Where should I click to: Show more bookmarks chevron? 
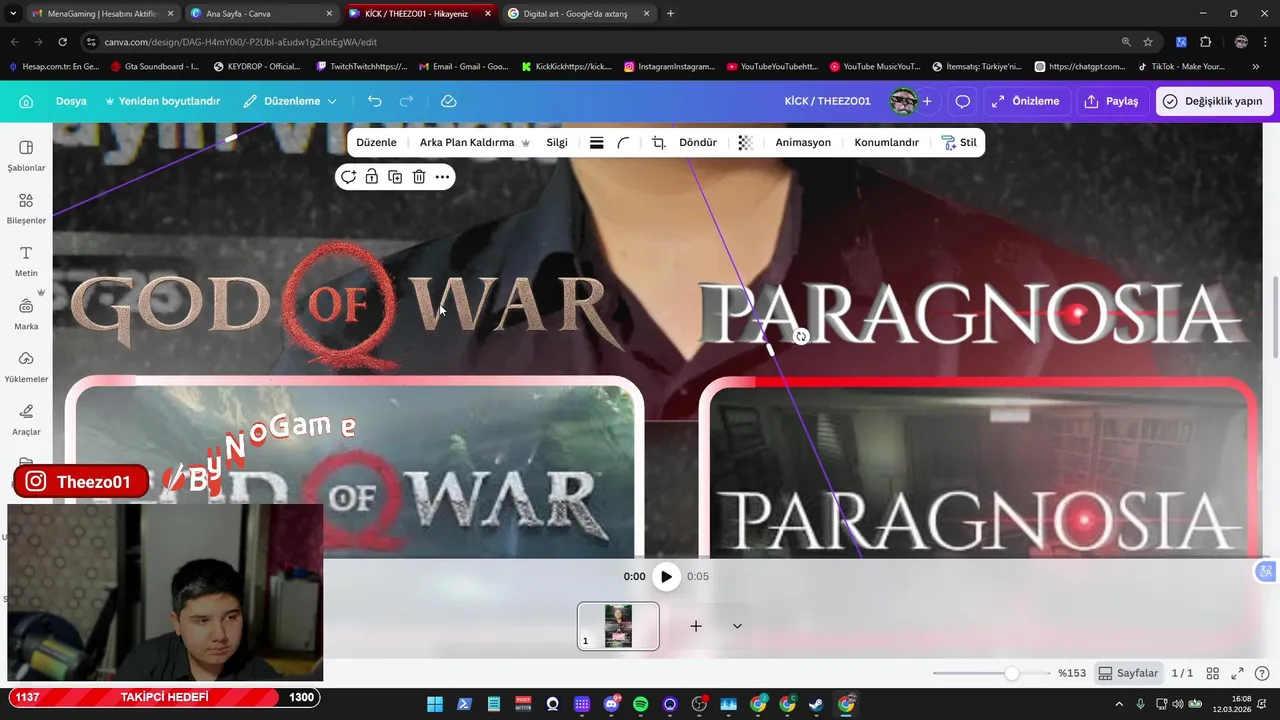[1256, 67]
